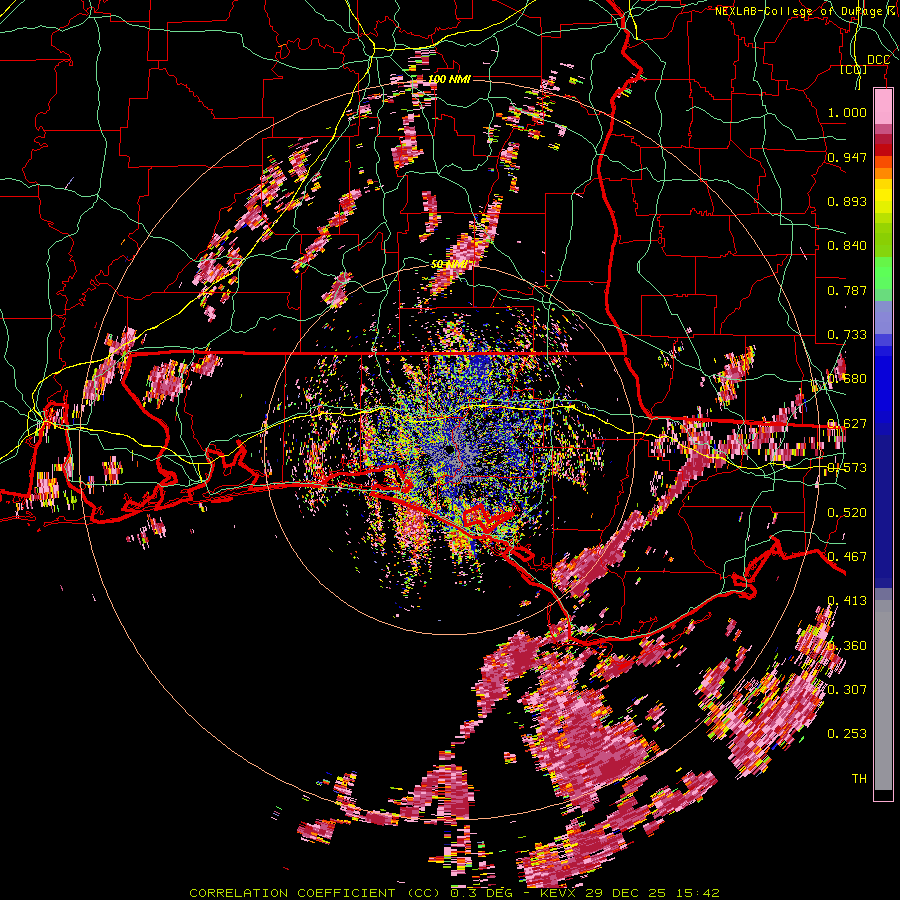Select the 0.360 scale value
This screenshot has width=900, height=900.
[847, 646]
